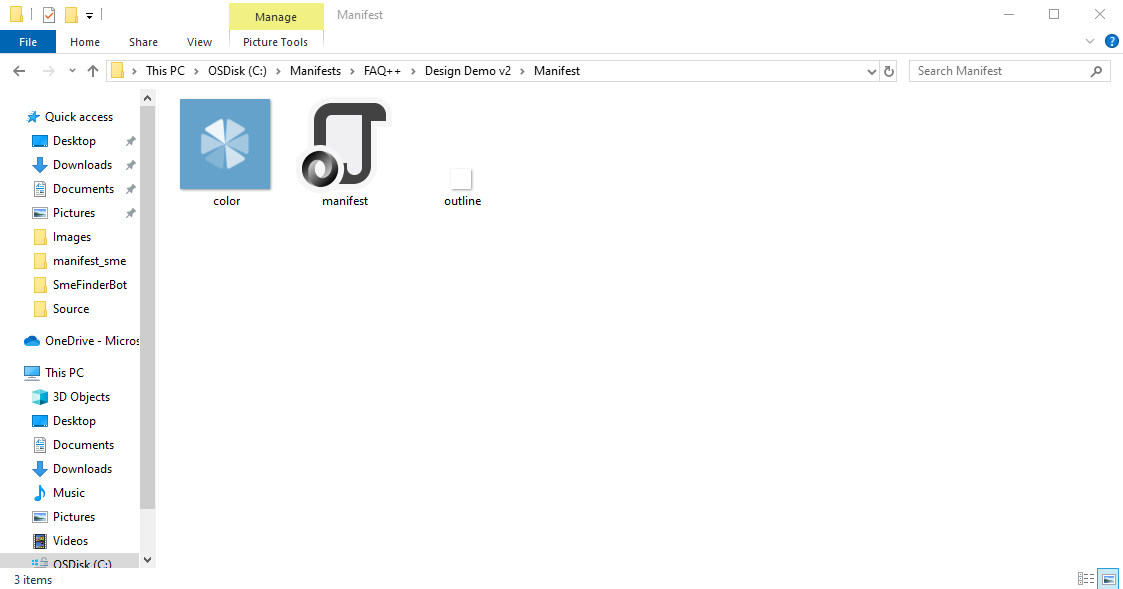Select the manifest JSON file icon
The width and height of the screenshot is (1123, 589).
click(344, 144)
